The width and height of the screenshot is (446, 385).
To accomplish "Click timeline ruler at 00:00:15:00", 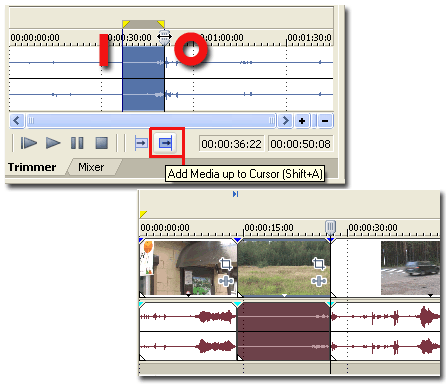I will [x=269, y=228].
